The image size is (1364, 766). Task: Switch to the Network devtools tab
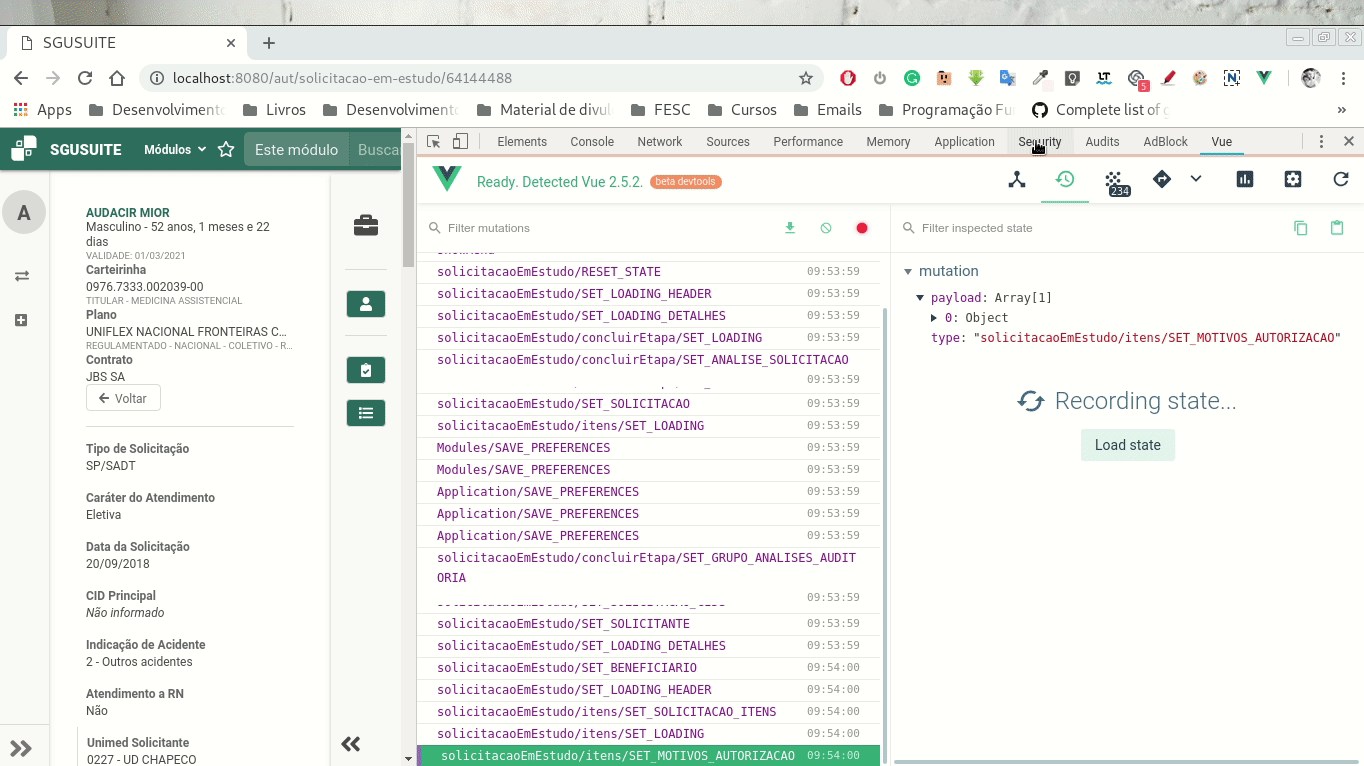coord(660,142)
